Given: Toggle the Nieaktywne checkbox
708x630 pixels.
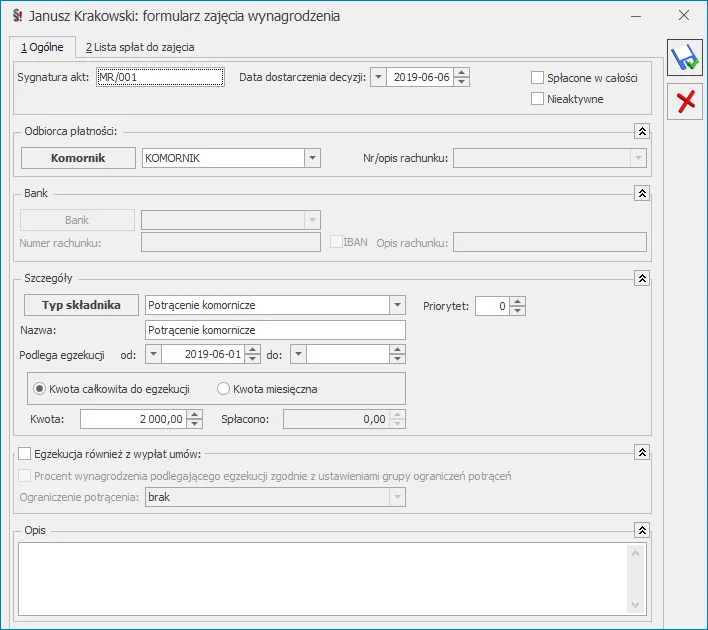Looking at the screenshot, I should click(x=538, y=99).
